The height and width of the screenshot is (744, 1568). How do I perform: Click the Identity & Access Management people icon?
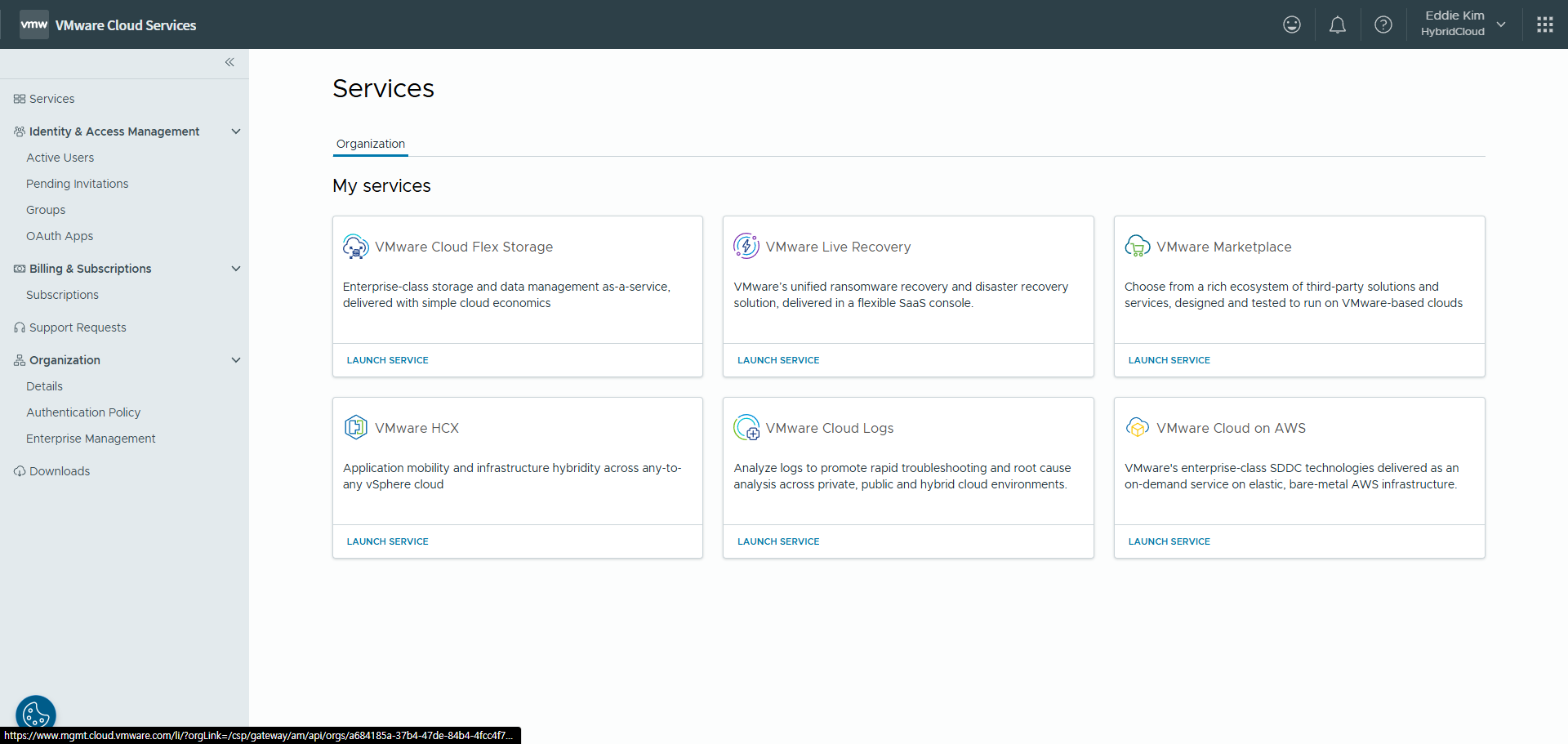coord(20,131)
